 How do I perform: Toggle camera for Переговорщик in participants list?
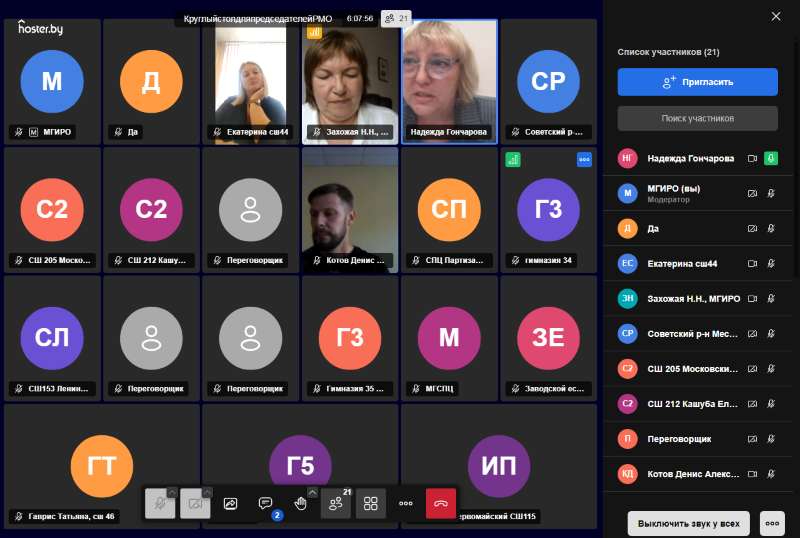coord(752,439)
